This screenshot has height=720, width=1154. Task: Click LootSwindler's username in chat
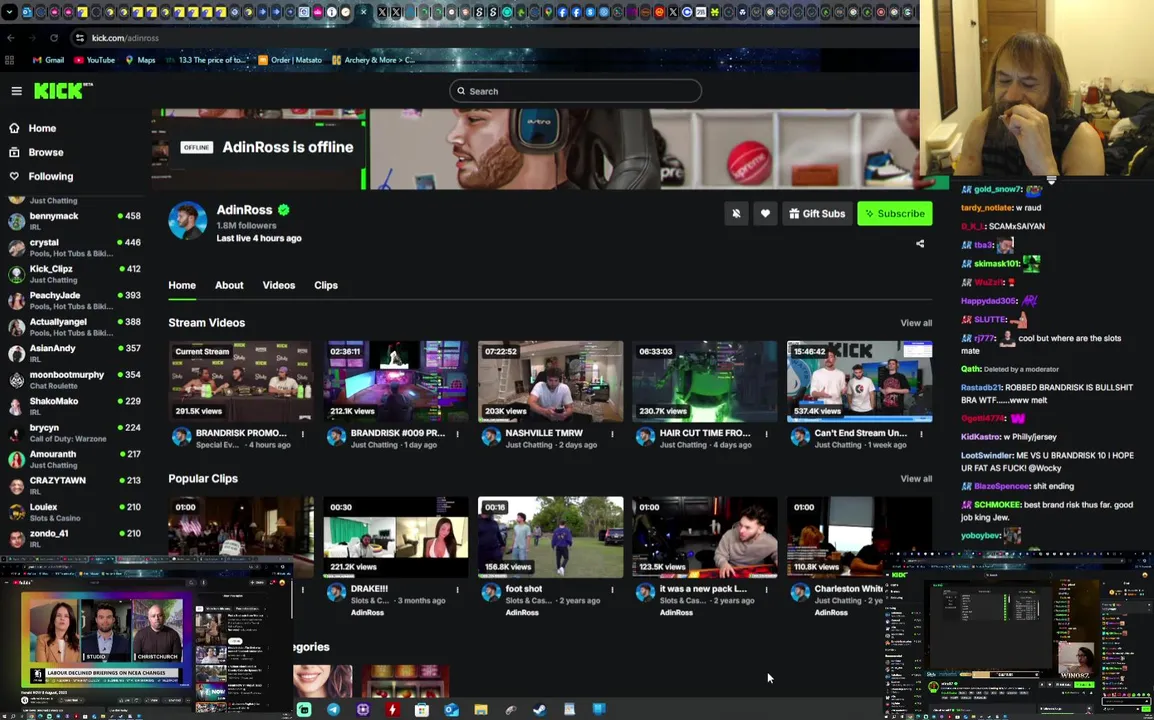(987, 456)
